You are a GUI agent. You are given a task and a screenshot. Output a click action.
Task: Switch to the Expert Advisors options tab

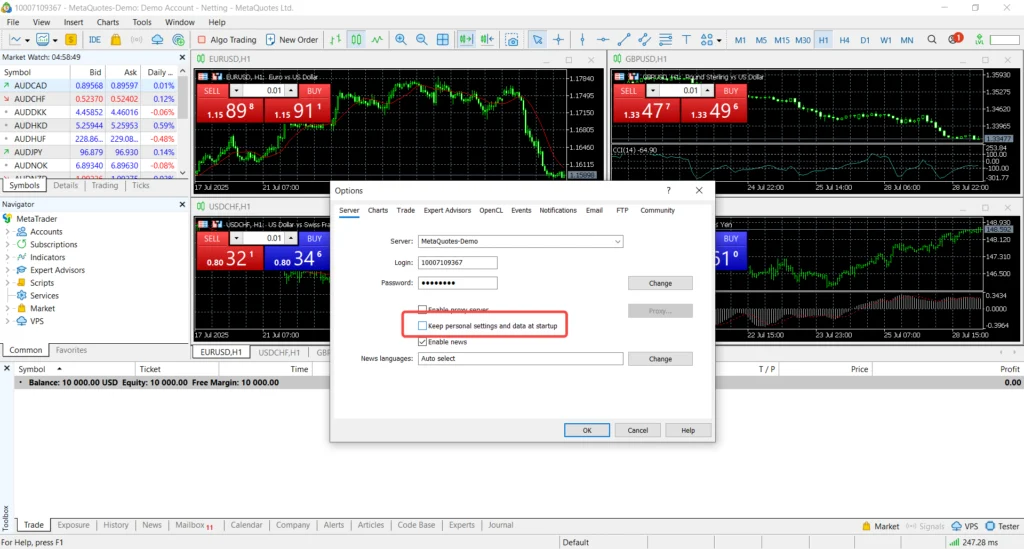click(447, 210)
